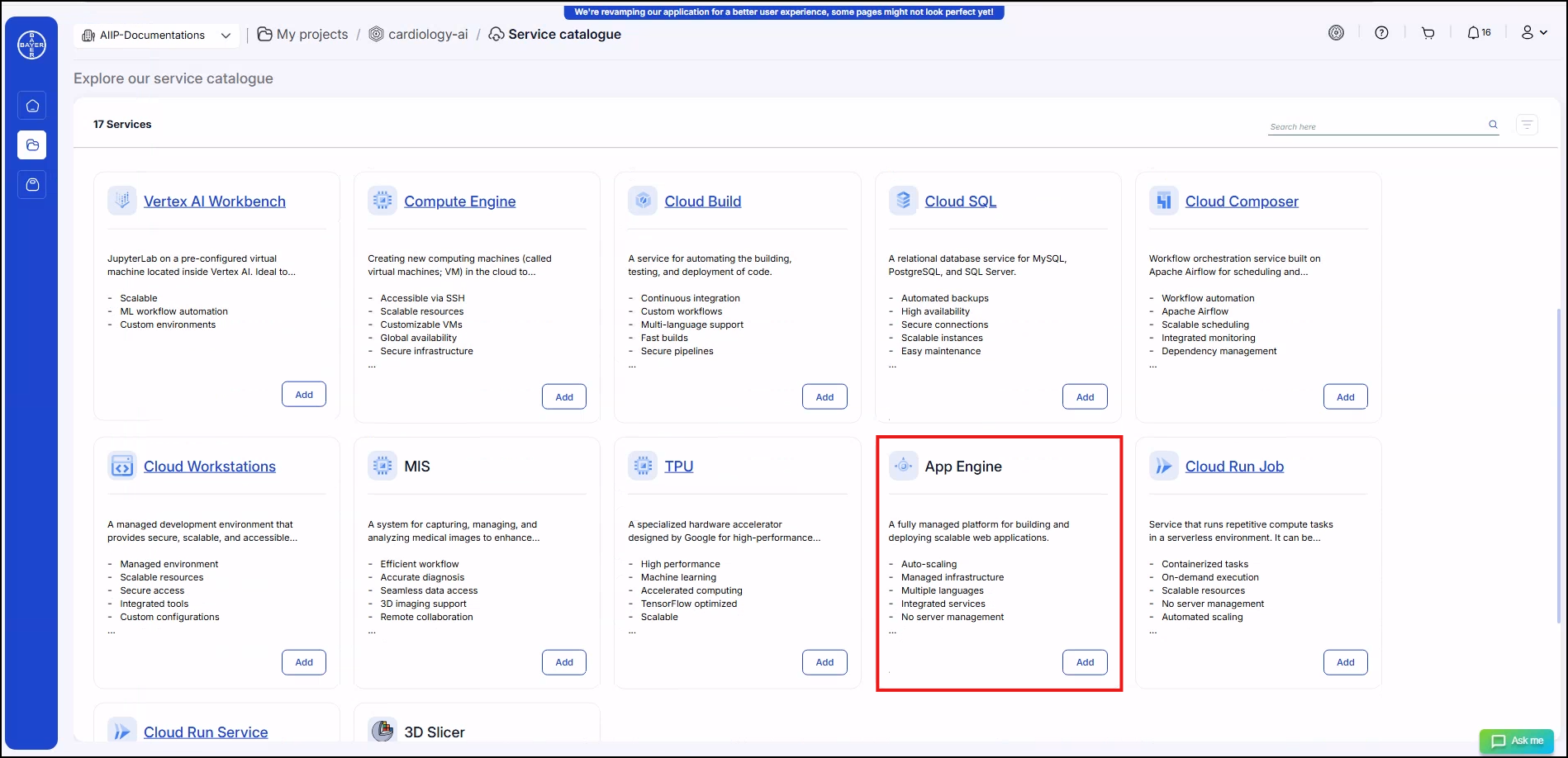Click the Cloud Run Job icon
Image resolution: width=1568 pixels, height=758 pixels.
coord(1163,466)
